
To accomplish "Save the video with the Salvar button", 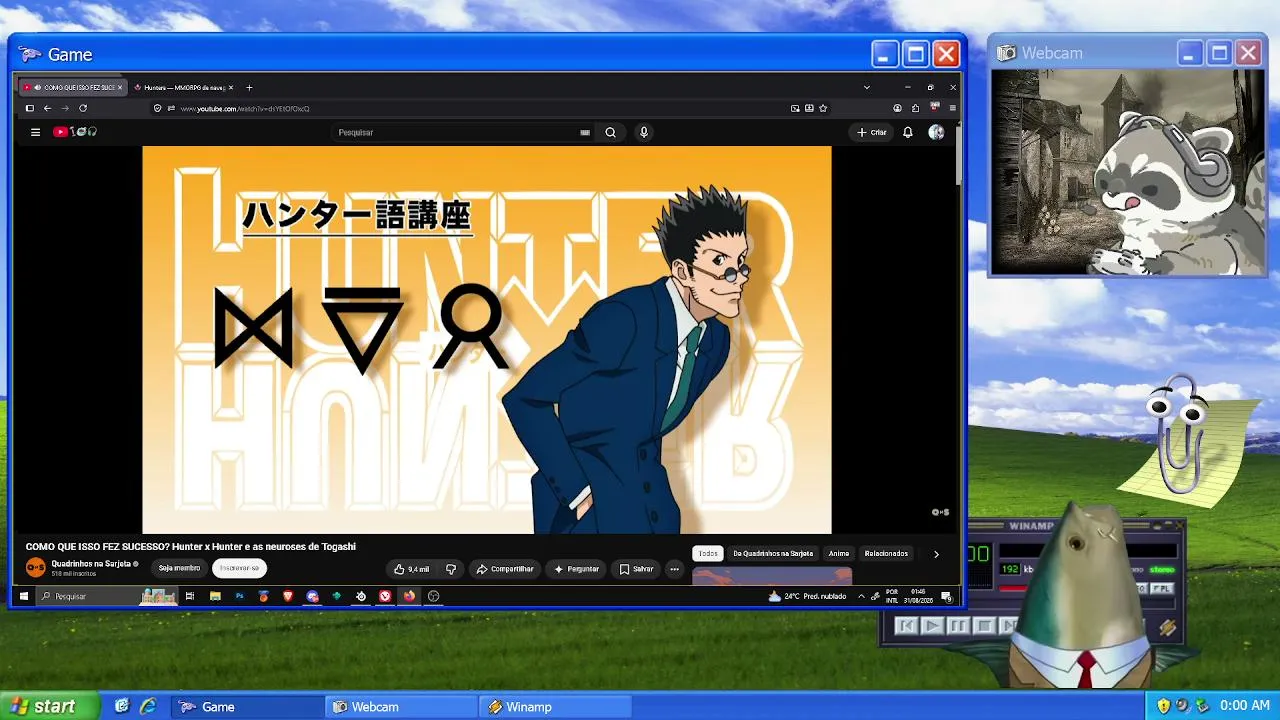I will (636, 569).
